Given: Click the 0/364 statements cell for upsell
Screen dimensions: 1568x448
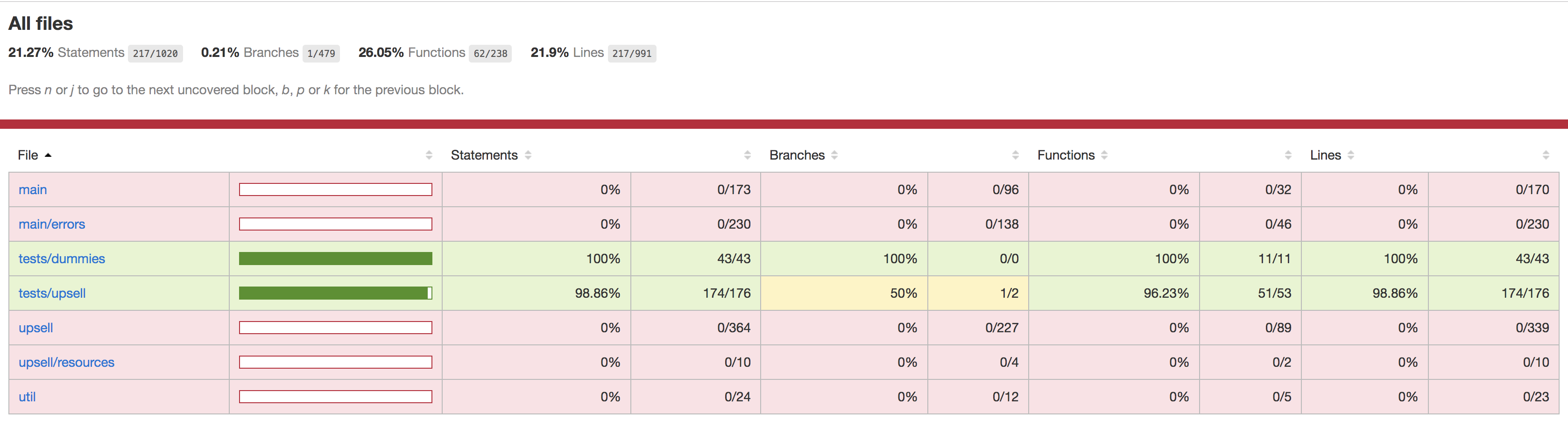Looking at the screenshot, I should tap(695, 328).
